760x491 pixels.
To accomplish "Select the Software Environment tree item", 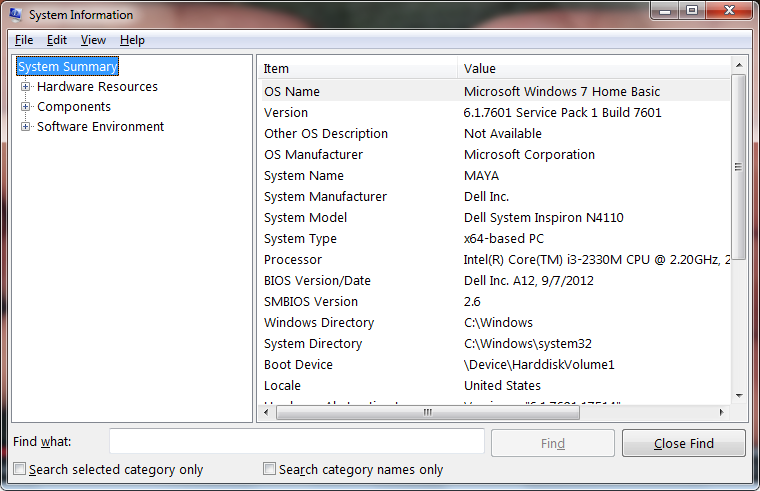I will [100, 127].
